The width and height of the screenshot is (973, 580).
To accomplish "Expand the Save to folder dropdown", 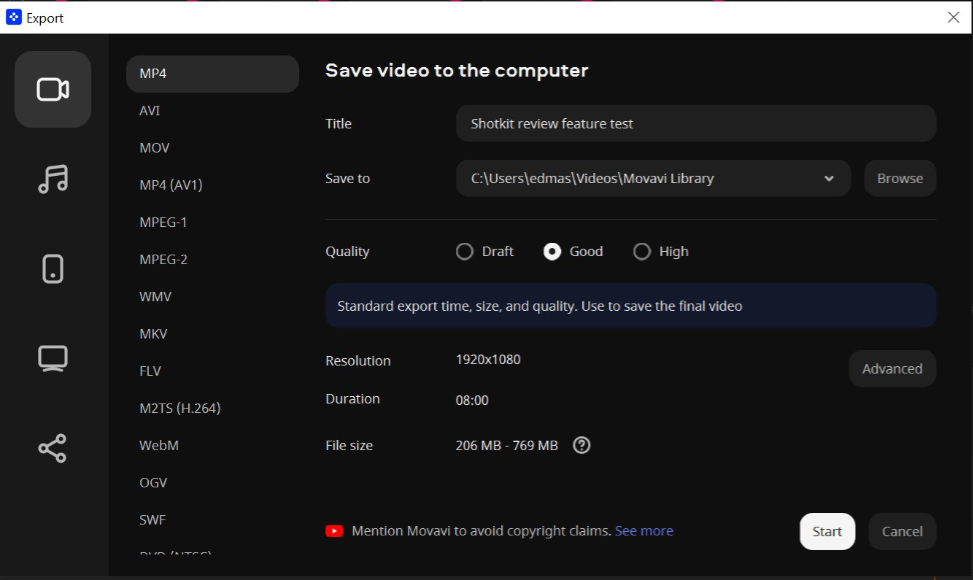I will 828,179.
